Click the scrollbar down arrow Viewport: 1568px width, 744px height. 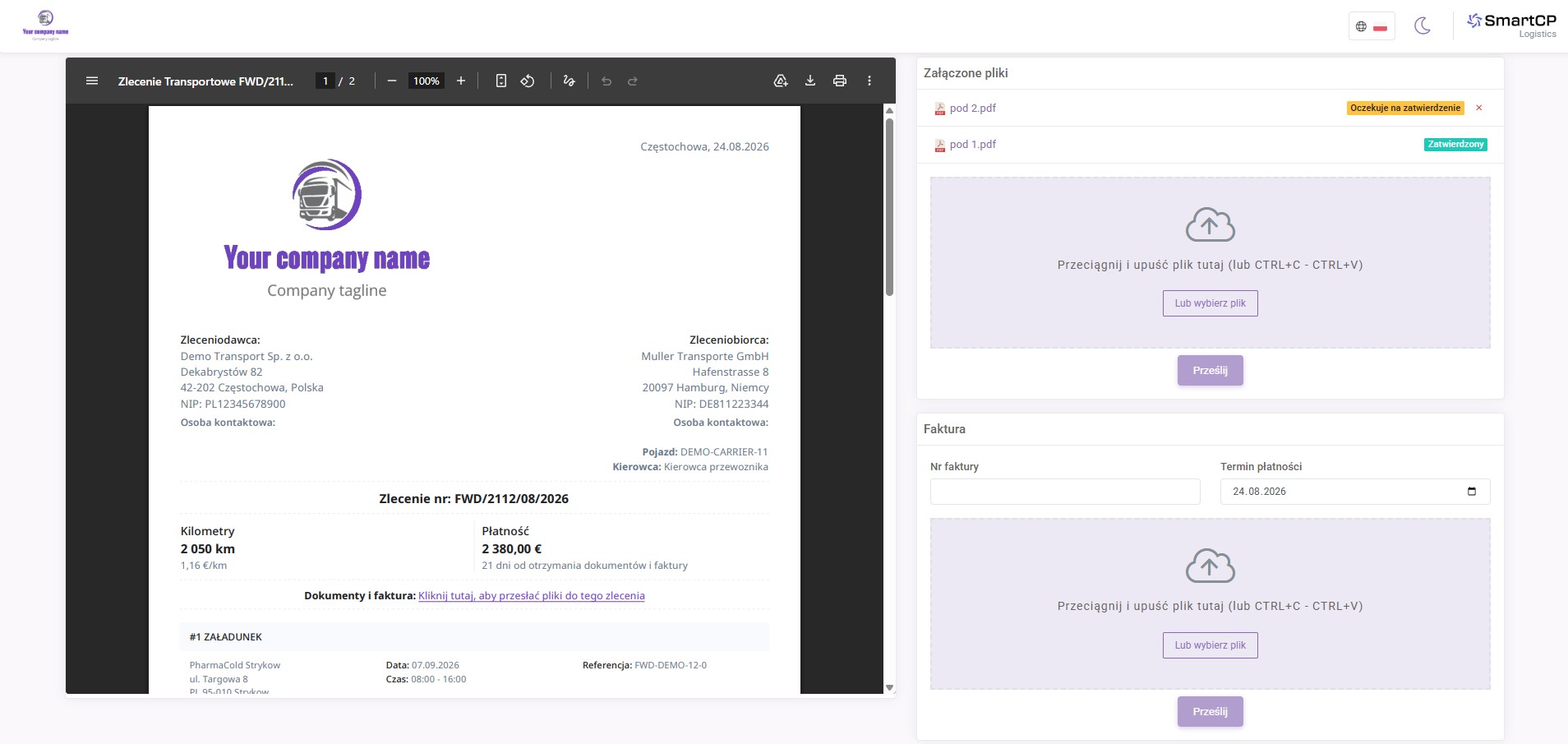(x=889, y=687)
